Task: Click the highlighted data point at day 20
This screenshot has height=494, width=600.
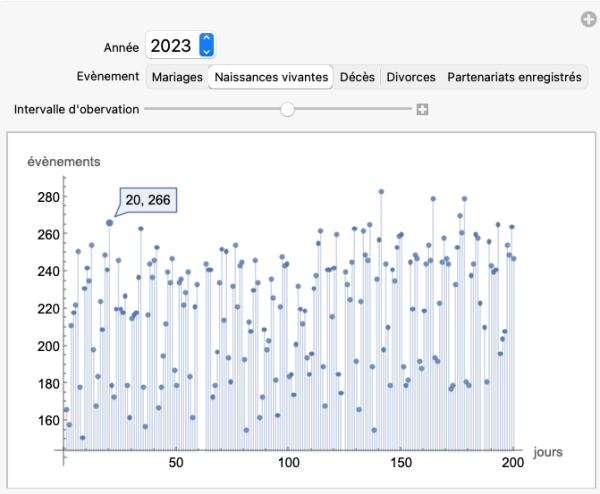Action: (109, 223)
